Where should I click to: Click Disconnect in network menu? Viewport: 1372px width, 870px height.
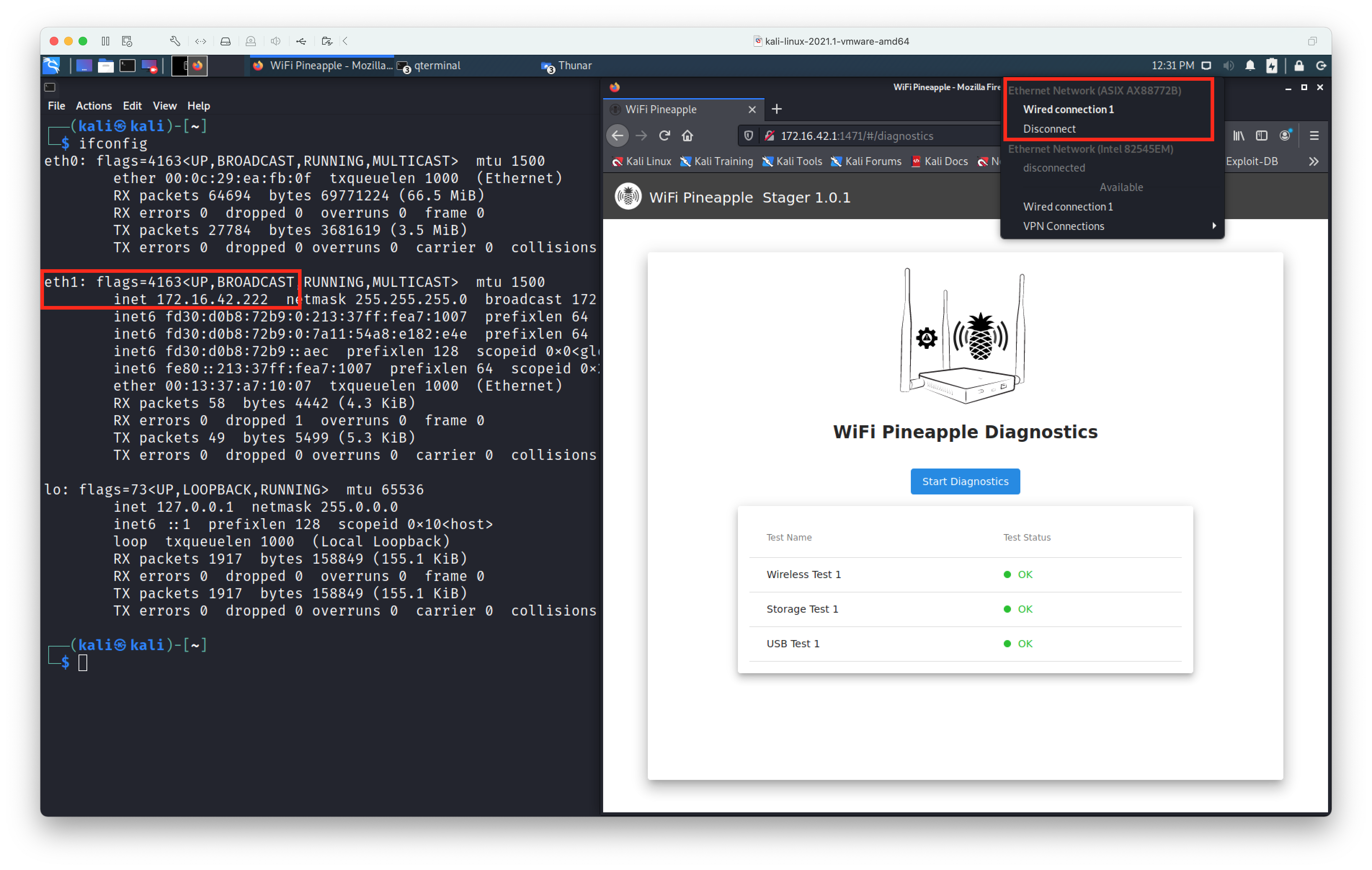[1050, 129]
